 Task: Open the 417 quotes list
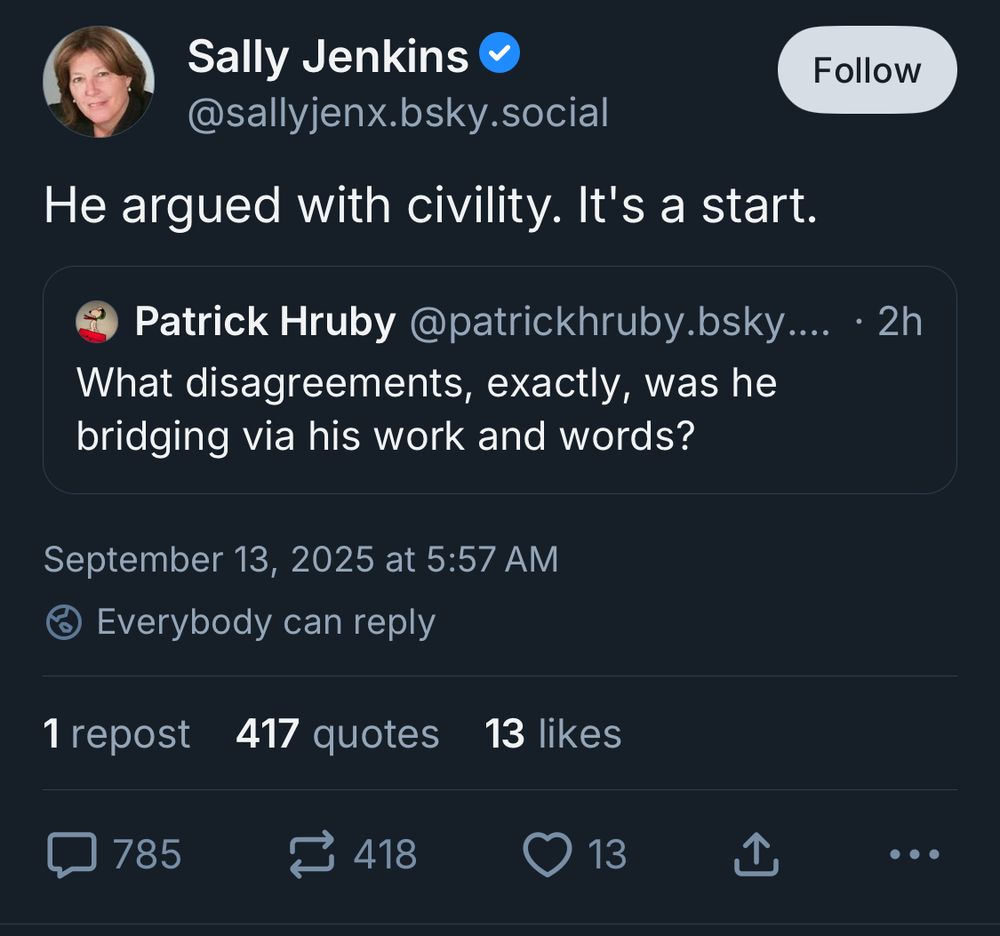[337, 734]
